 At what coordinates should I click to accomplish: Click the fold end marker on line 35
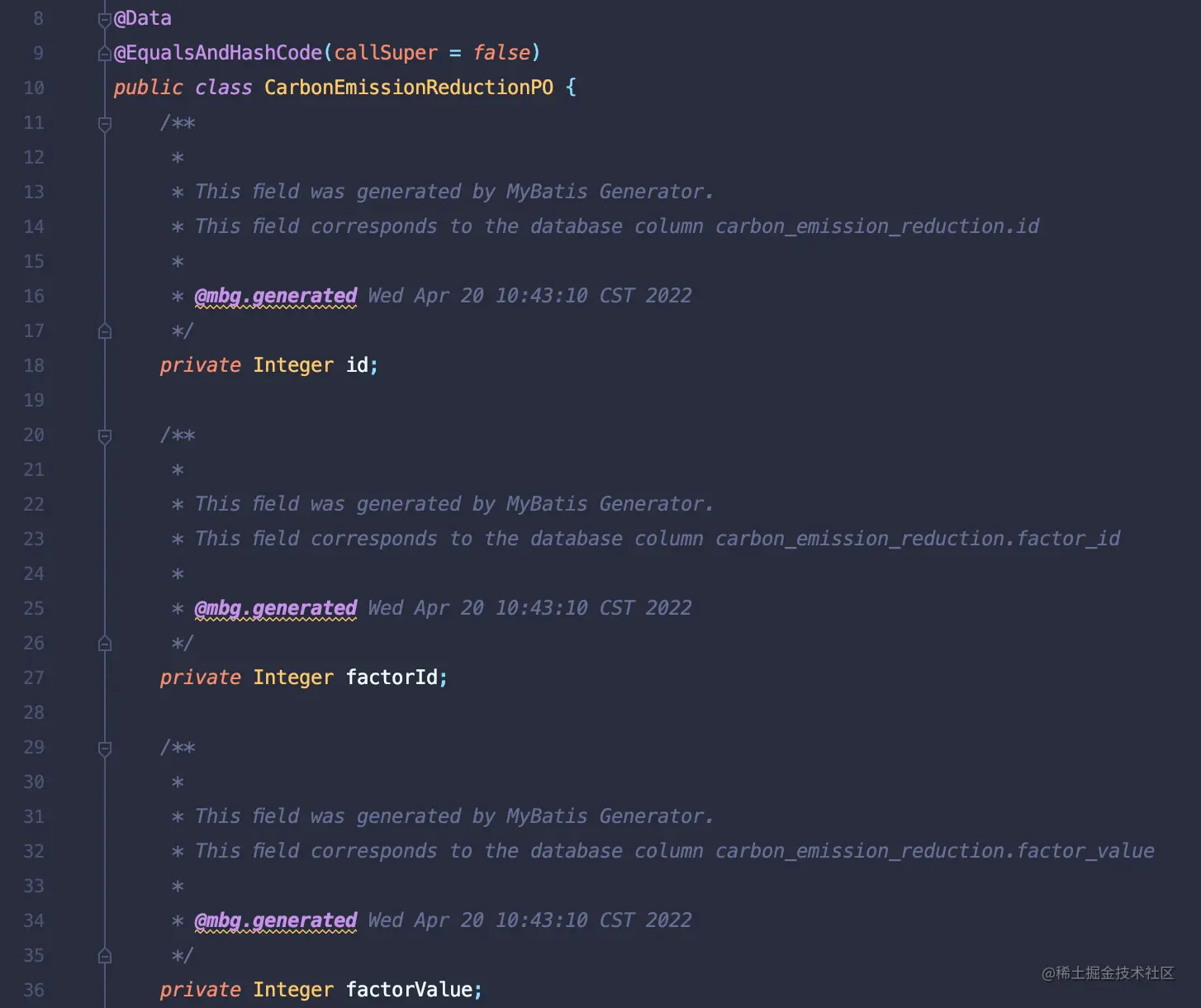[x=105, y=956]
